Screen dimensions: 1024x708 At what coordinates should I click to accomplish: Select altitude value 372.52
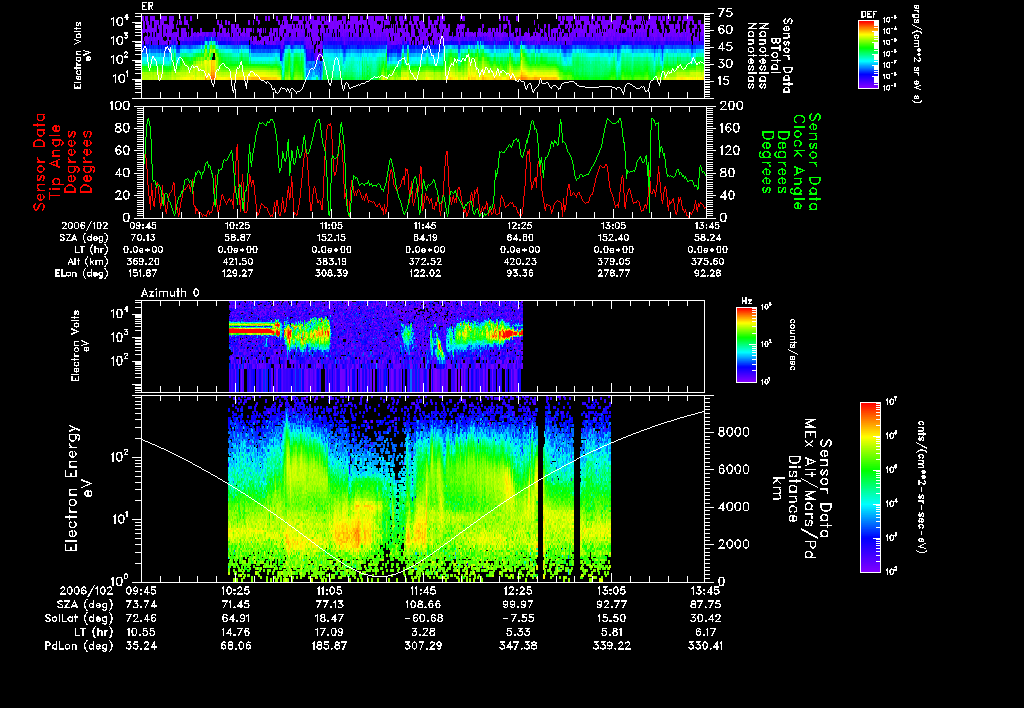pos(425,261)
